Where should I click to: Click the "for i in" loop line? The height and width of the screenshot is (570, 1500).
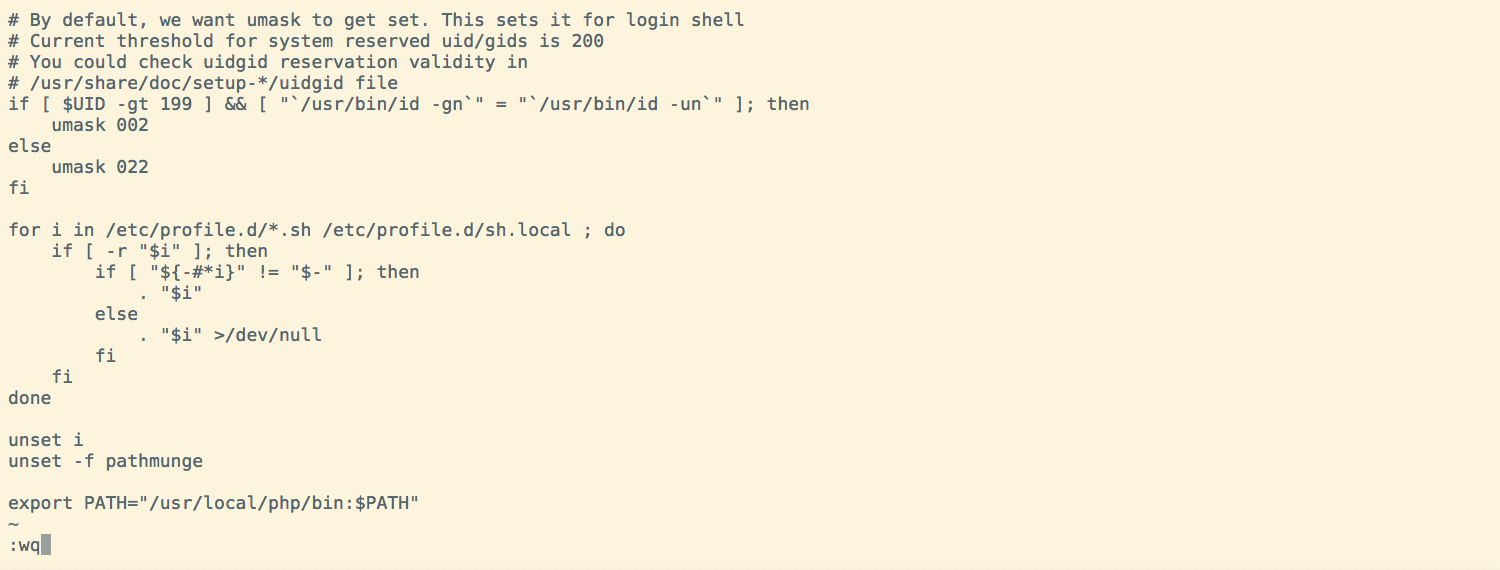[x=316, y=230]
